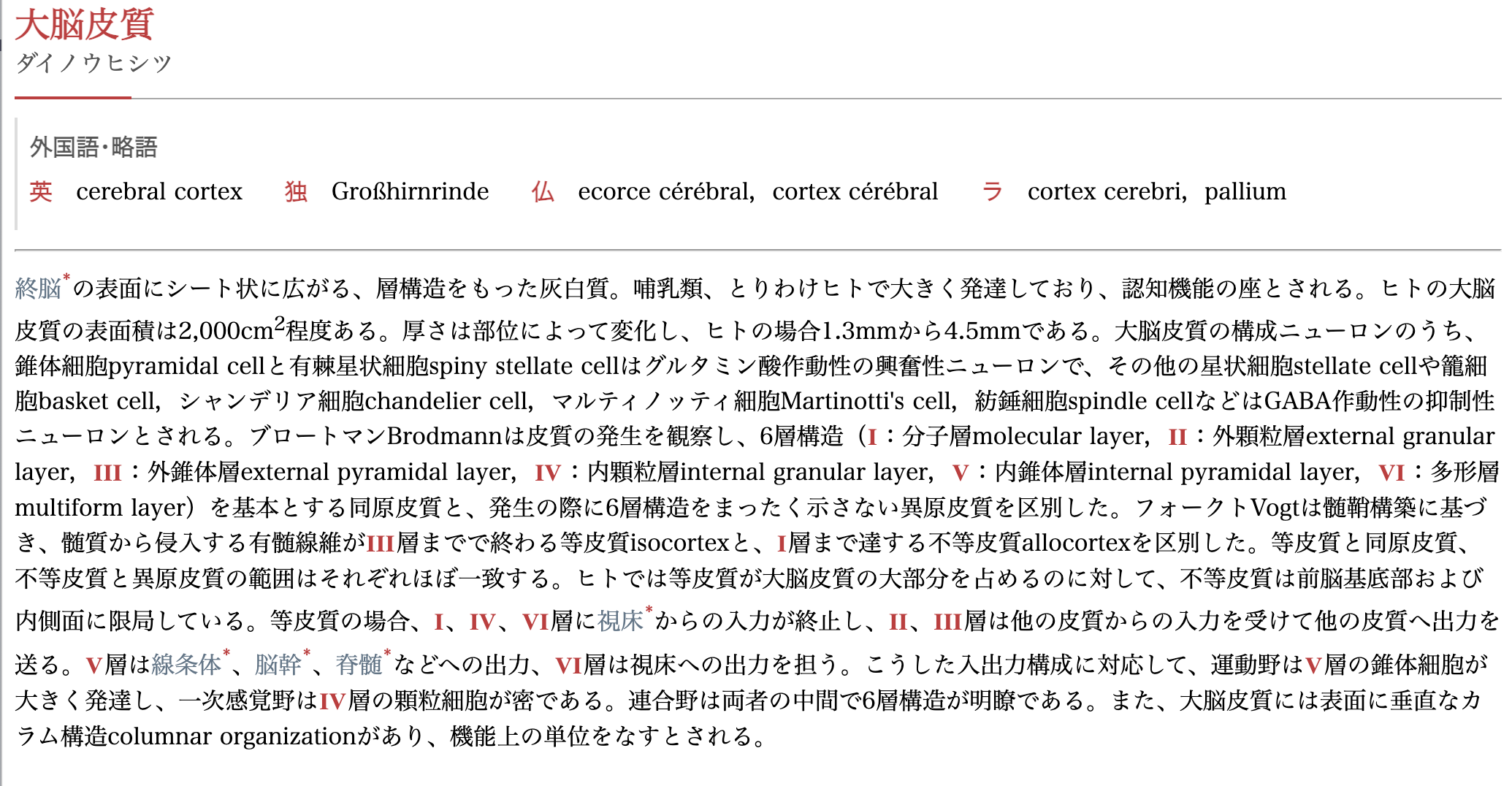This screenshot has height=786, width=1512.
Task: Select the red 仏 language label
Action: (x=543, y=191)
